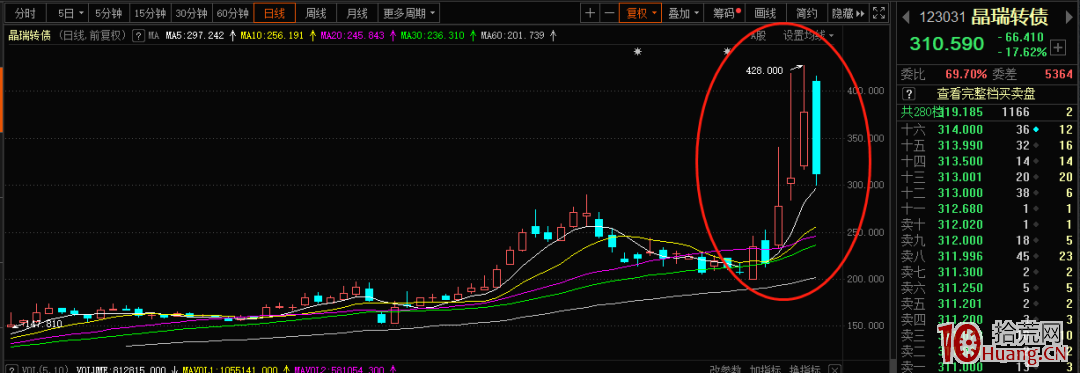This screenshot has height=373, width=1080.
Task: Switch to 简约 simple view mode
Action: 807,12
